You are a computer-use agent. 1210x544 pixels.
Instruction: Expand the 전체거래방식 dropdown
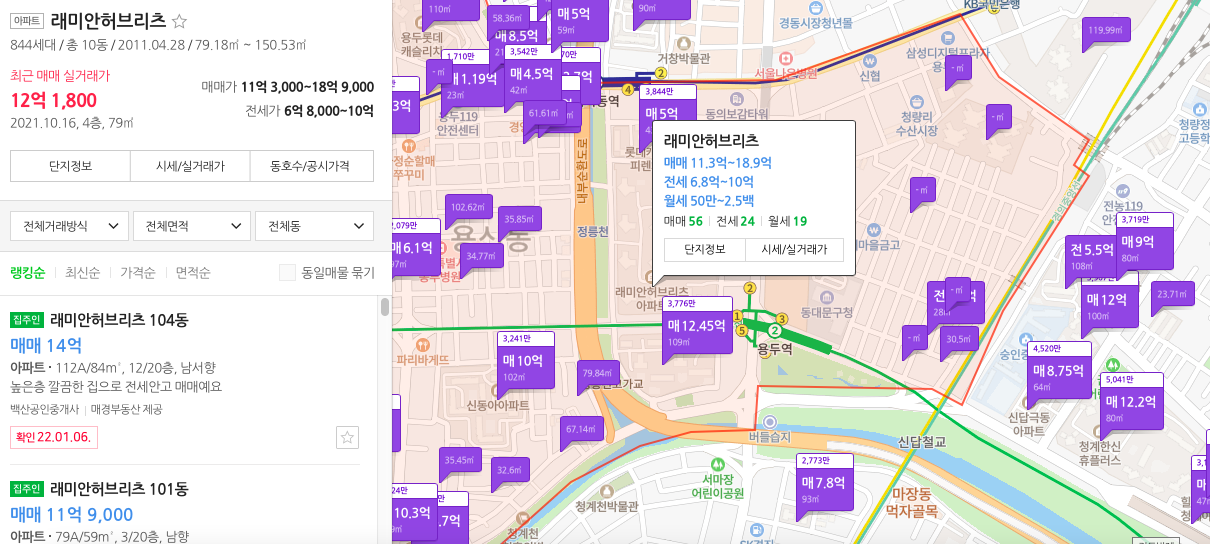[69, 226]
